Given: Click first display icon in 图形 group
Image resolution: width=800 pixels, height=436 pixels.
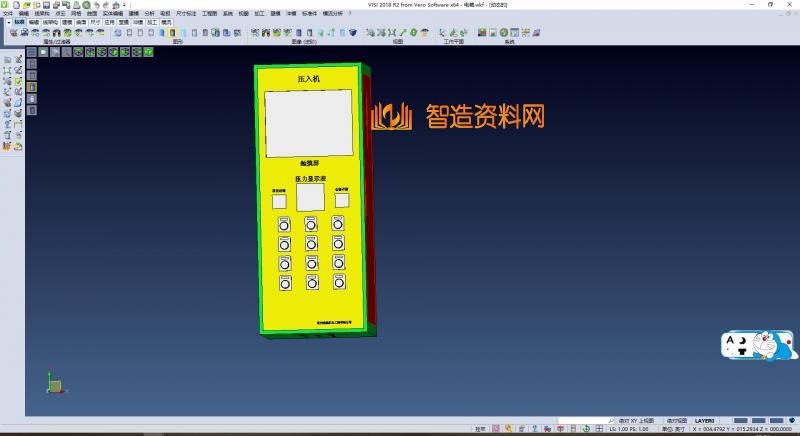Looking at the screenshot, I should (118, 33).
